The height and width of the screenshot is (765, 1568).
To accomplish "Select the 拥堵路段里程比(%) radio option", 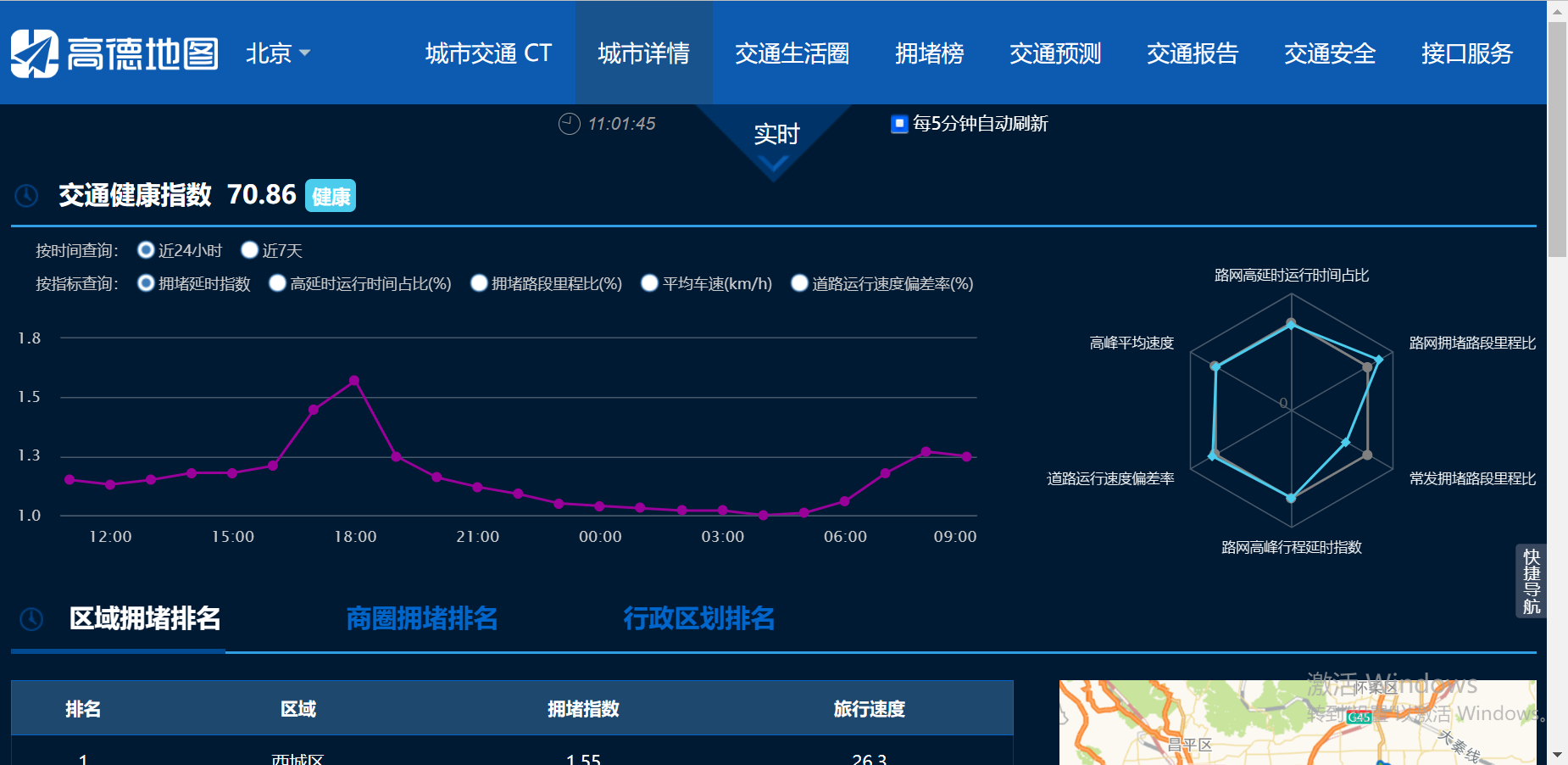I will 479,283.
